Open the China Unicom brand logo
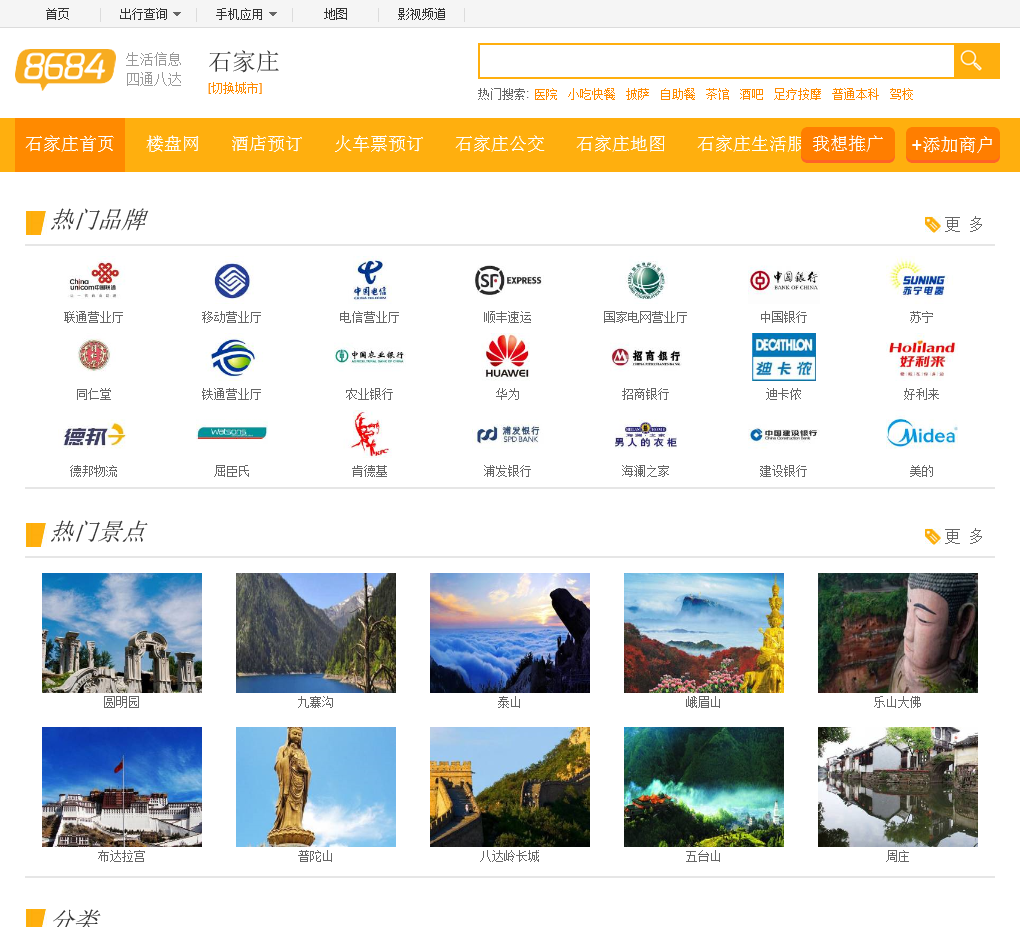Viewport: 1020px width, 927px height. coord(94,280)
